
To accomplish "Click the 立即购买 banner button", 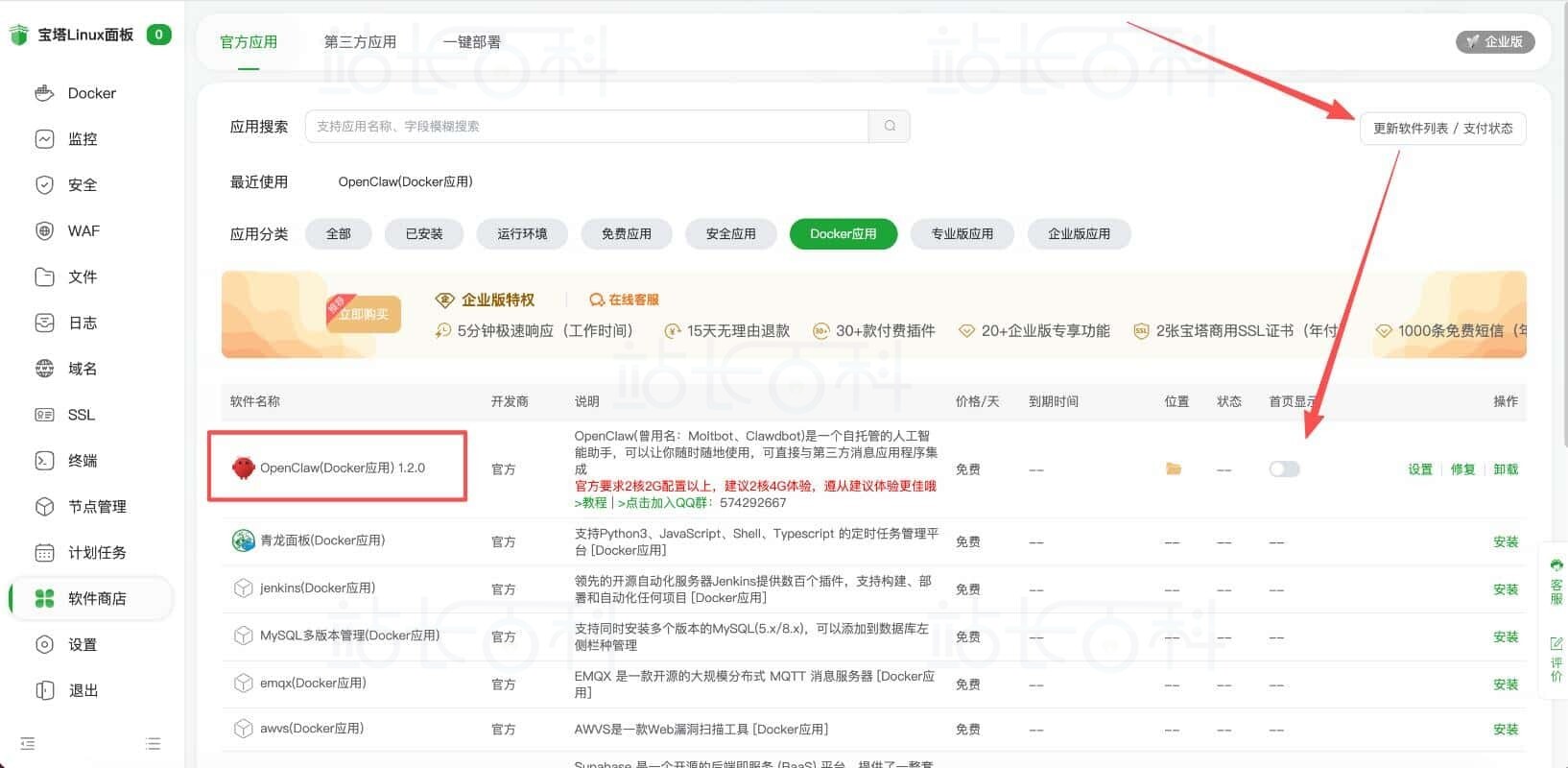I will pyautogui.click(x=364, y=314).
